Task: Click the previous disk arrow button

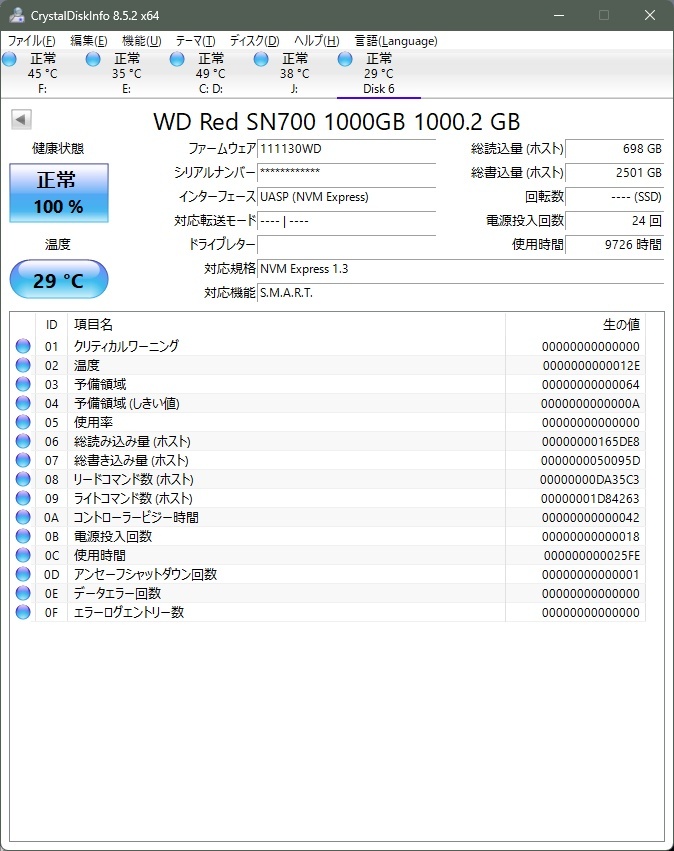Action: (x=21, y=119)
